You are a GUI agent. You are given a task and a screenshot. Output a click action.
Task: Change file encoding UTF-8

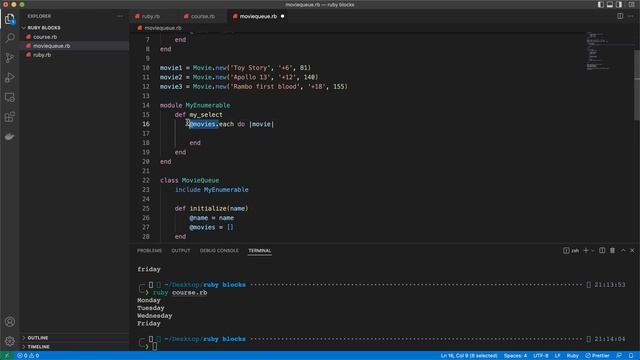point(540,356)
